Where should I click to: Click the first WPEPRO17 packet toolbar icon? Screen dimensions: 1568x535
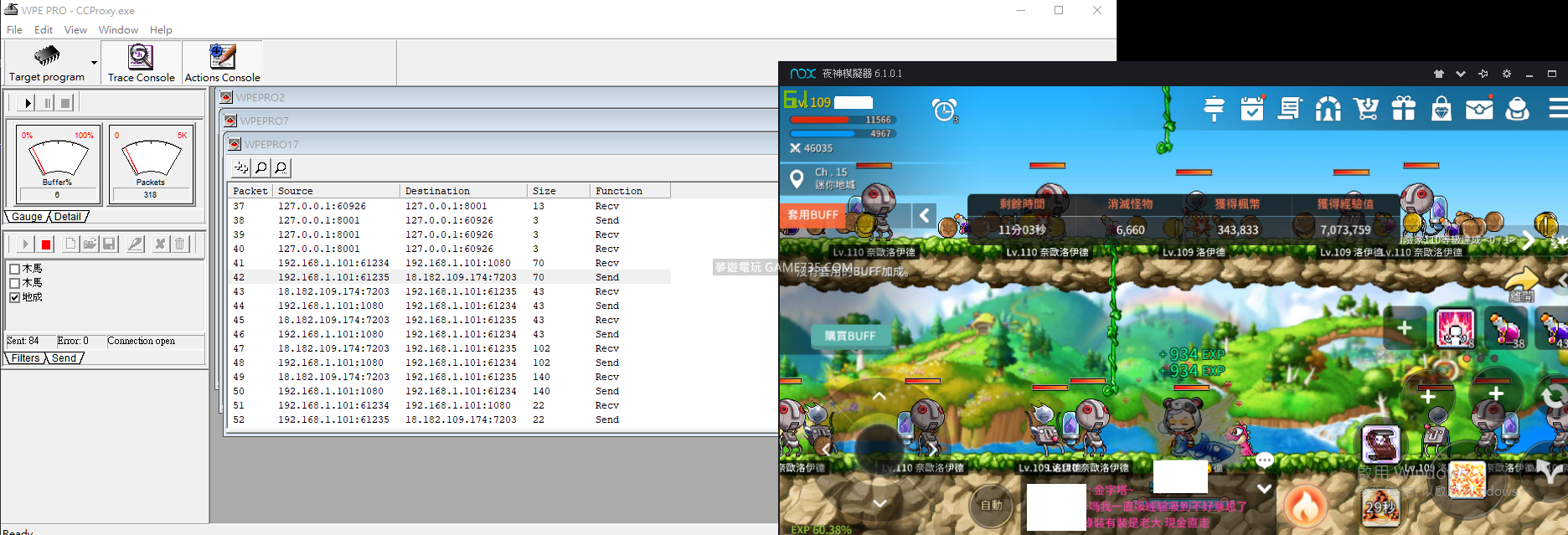tap(242, 167)
